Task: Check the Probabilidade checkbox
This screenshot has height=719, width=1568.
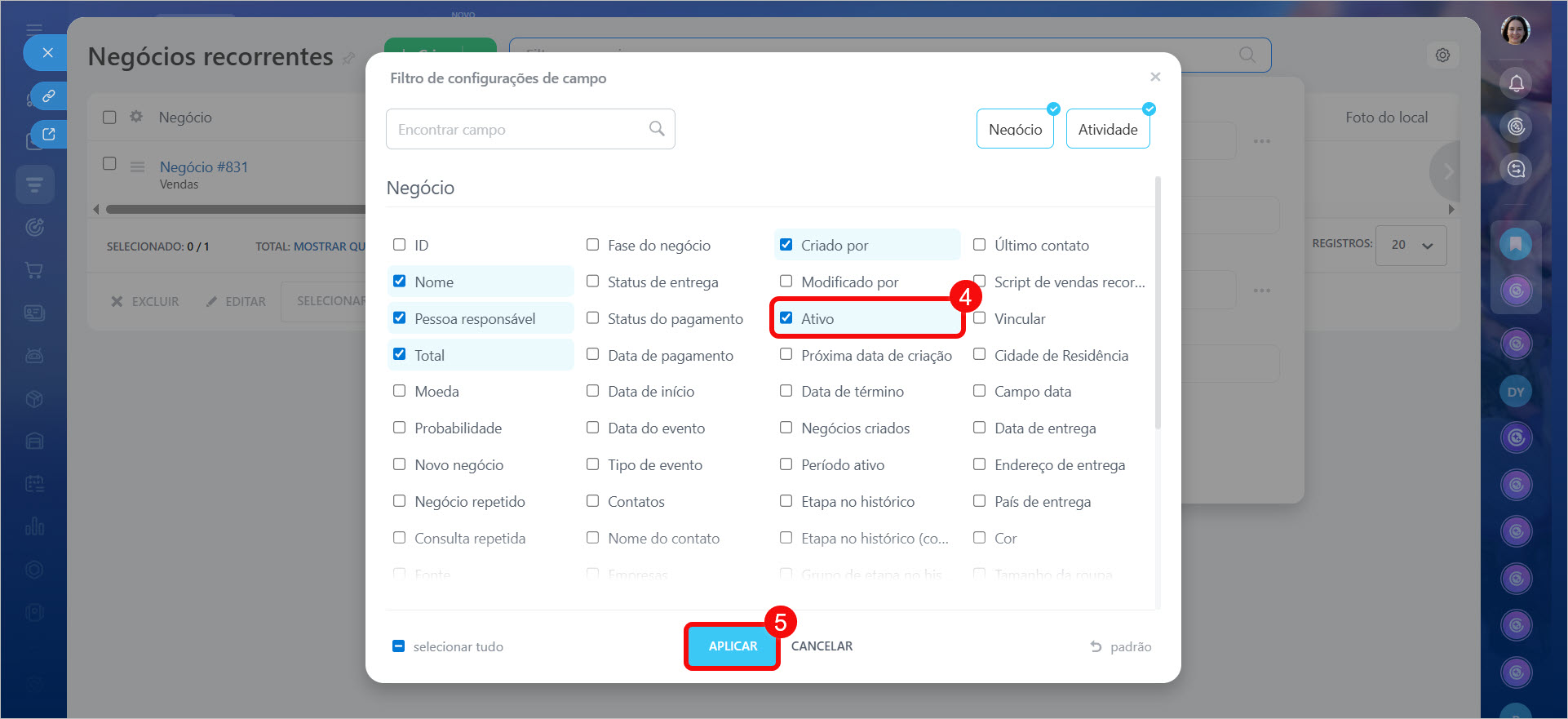Action: pyautogui.click(x=400, y=428)
